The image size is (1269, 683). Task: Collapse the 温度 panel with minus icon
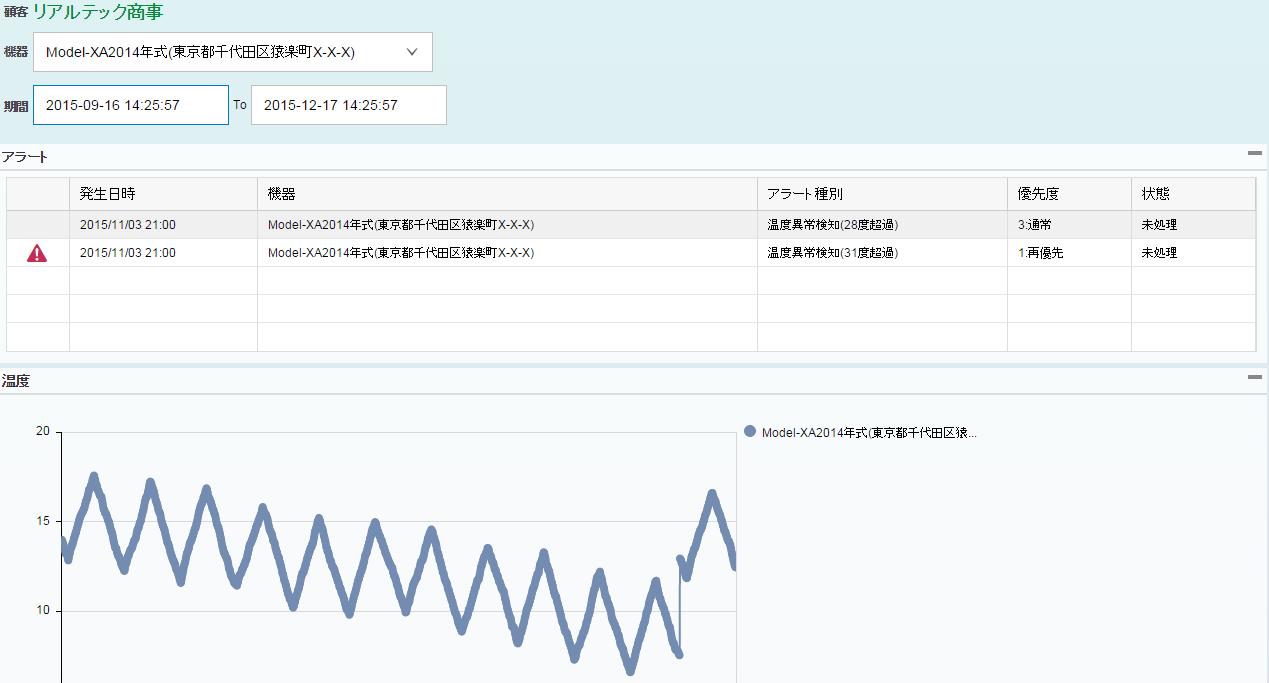1254,377
